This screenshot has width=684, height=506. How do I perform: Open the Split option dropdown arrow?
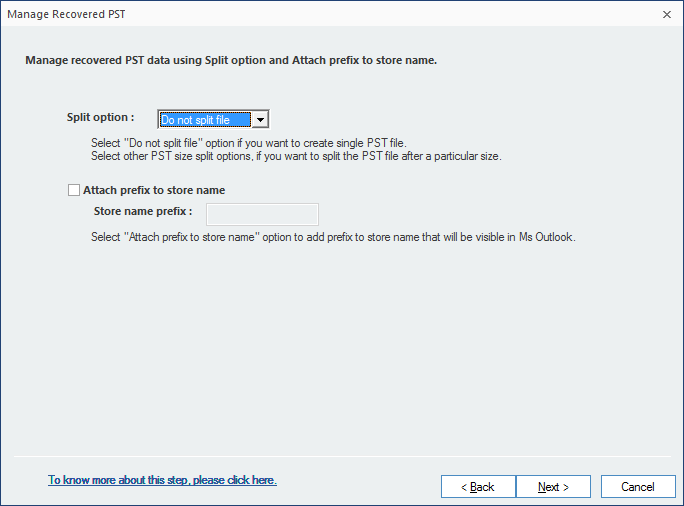(260, 120)
